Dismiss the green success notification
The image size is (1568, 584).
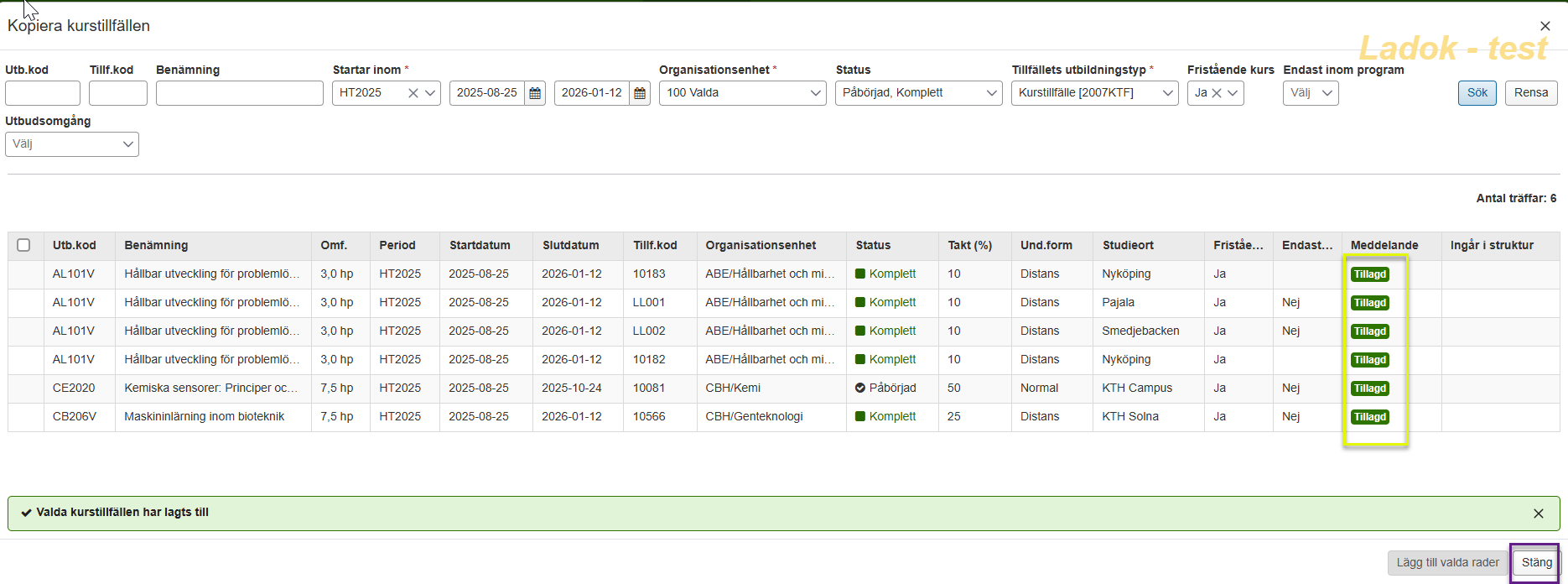[x=1538, y=514]
